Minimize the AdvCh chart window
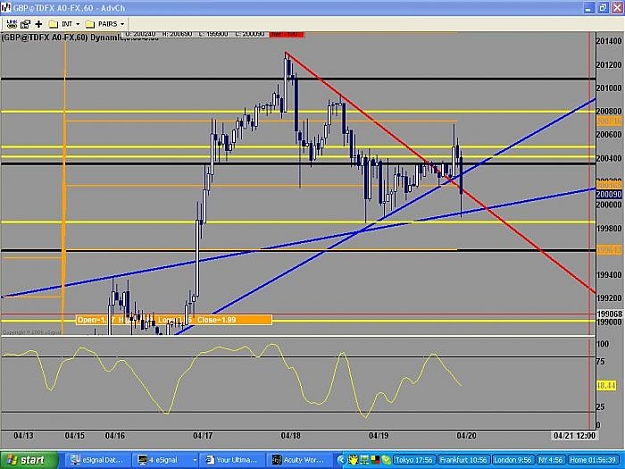 pyautogui.click(x=590, y=8)
